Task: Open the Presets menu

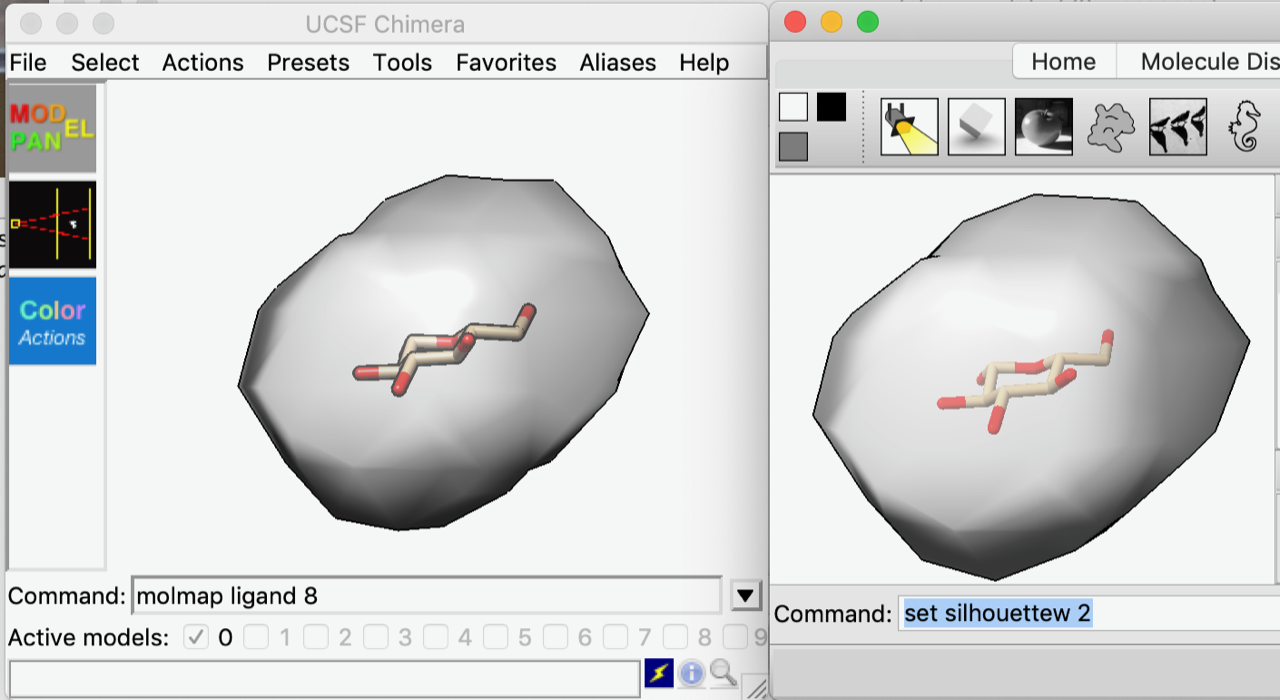Action: pyautogui.click(x=308, y=62)
